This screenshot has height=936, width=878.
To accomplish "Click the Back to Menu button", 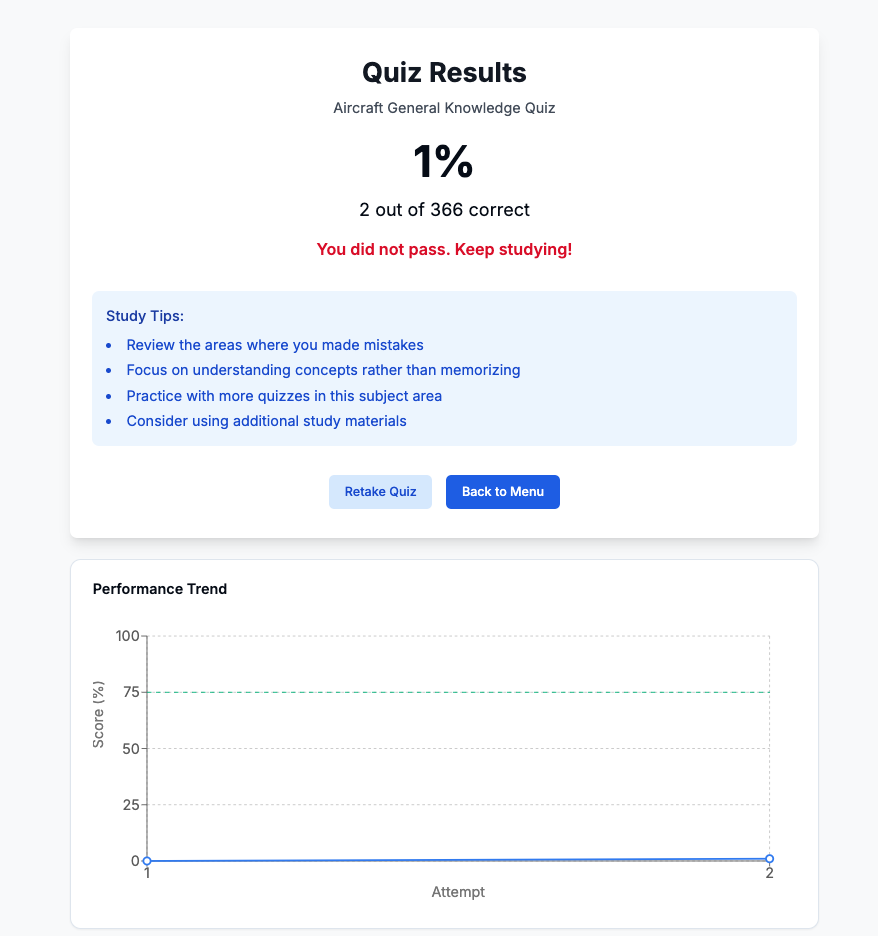I will click(x=502, y=491).
